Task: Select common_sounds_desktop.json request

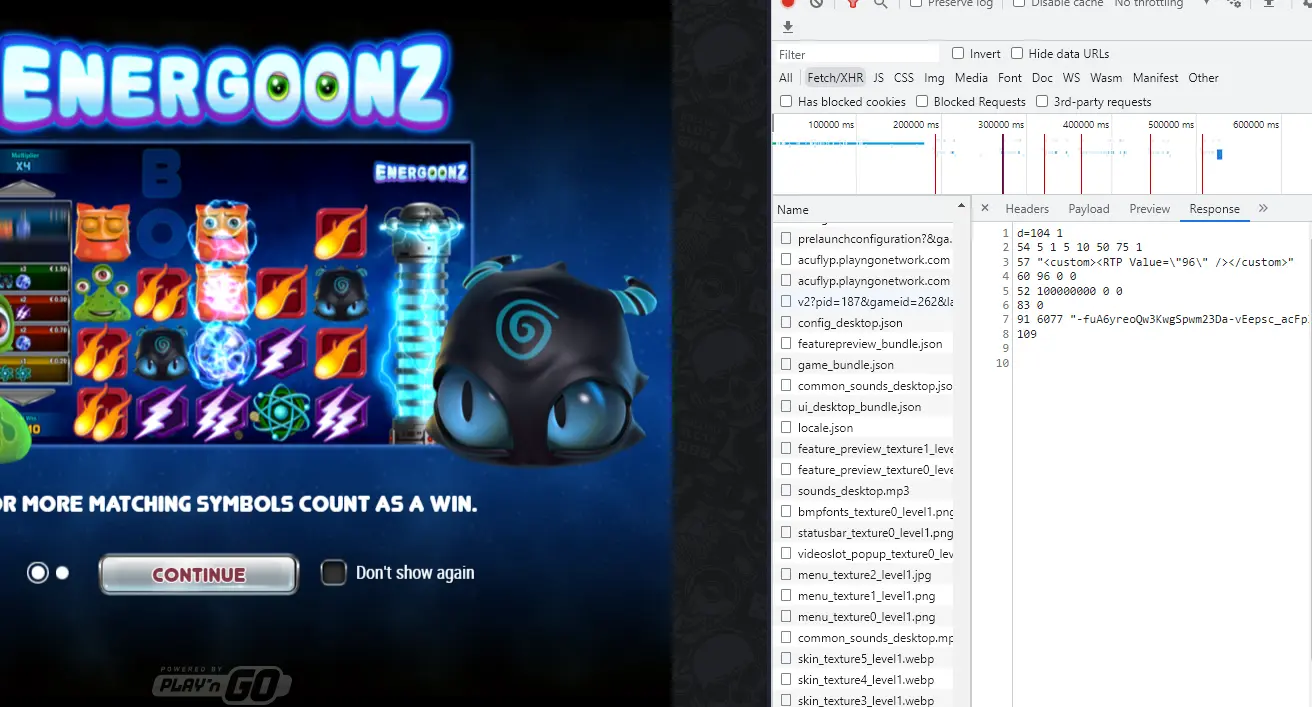Action: (x=865, y=385)
